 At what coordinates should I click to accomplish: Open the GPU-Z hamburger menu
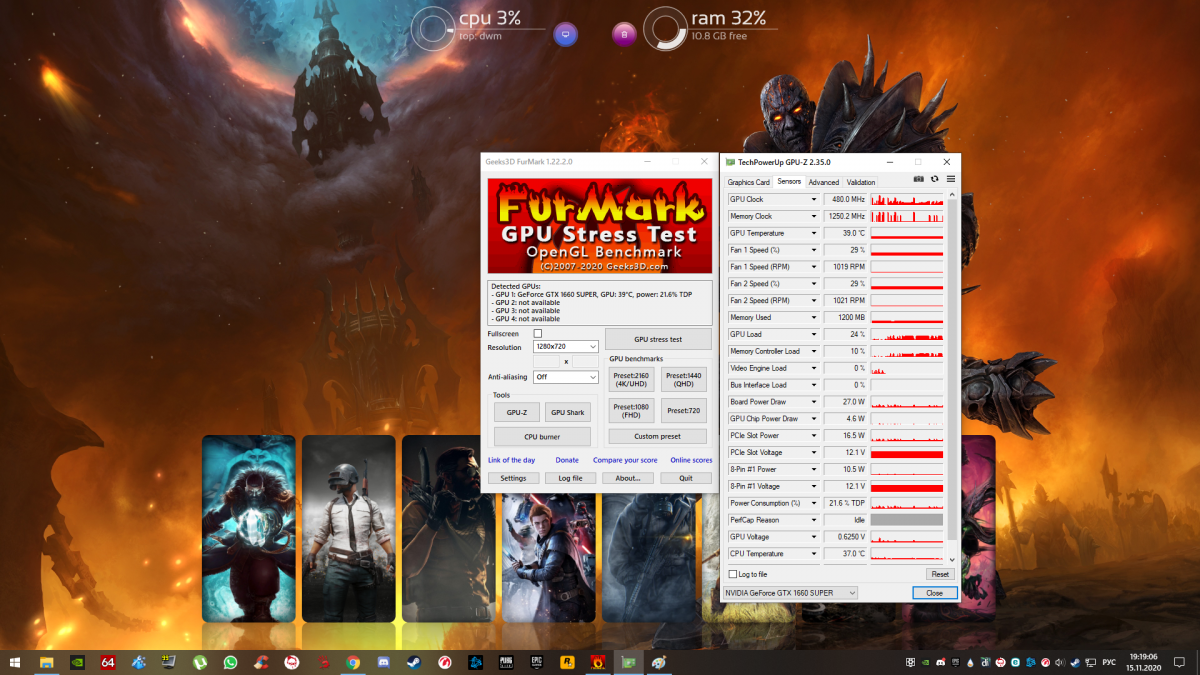[950, 179]
